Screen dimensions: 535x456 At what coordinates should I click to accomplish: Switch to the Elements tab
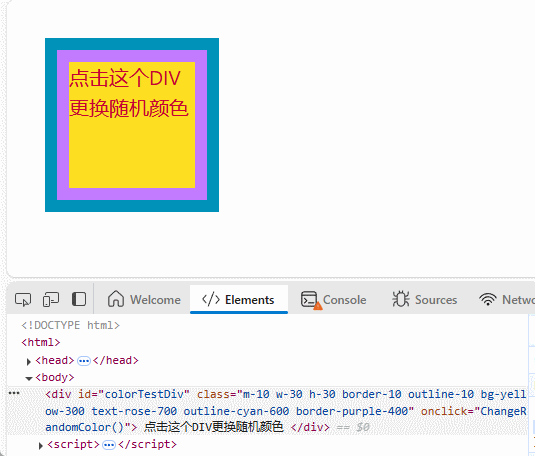click(239, 299)
